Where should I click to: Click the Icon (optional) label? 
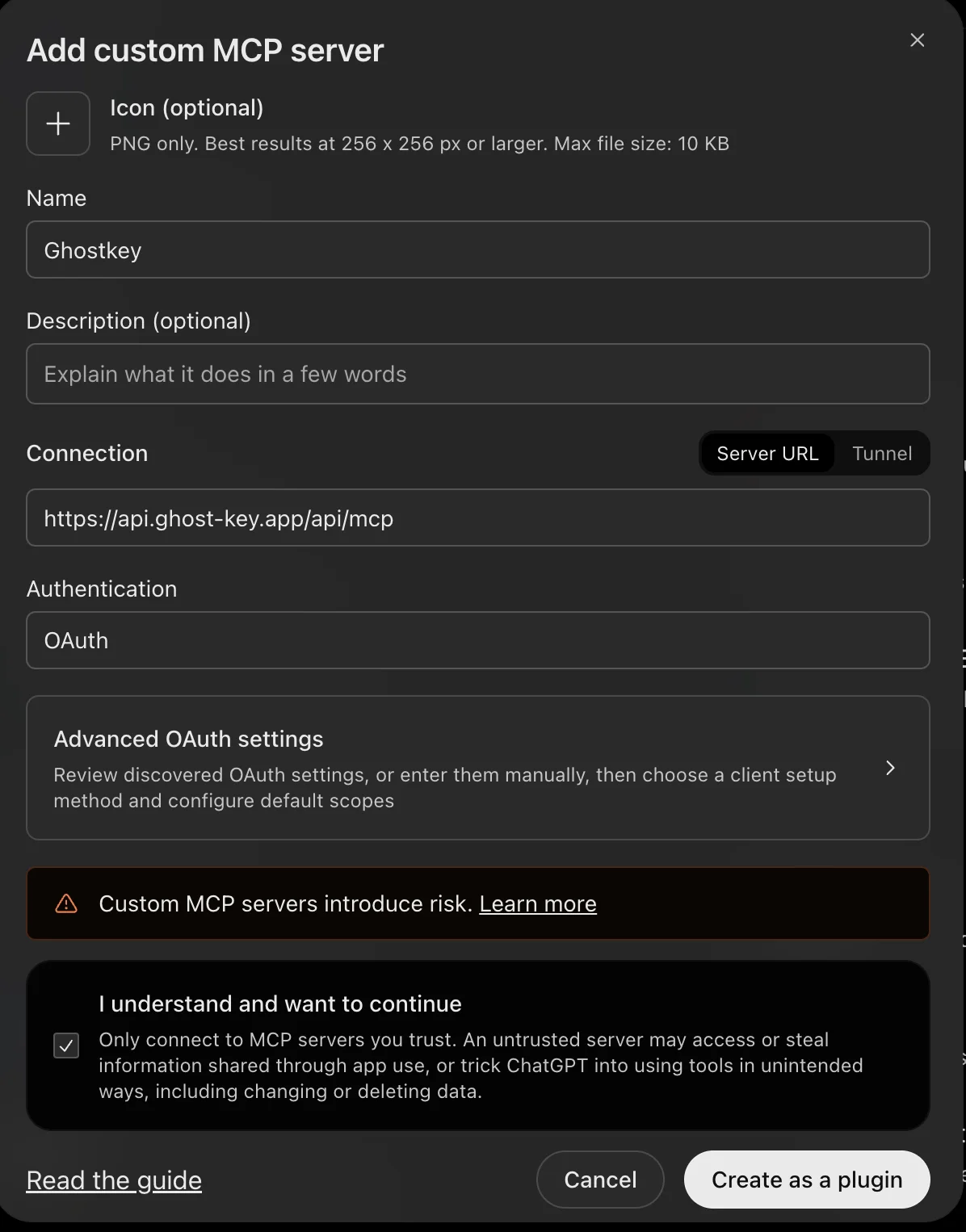[x=187, y=108]
